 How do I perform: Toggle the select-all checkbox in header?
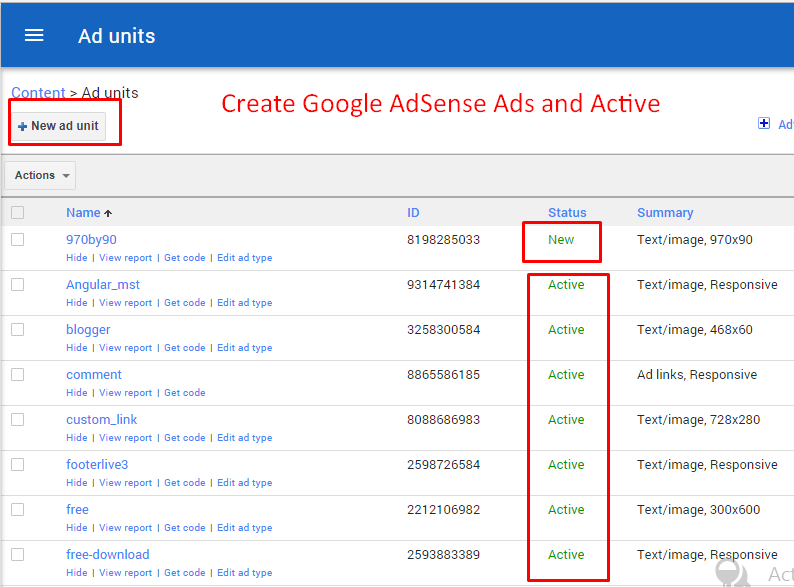coord(18,212)
